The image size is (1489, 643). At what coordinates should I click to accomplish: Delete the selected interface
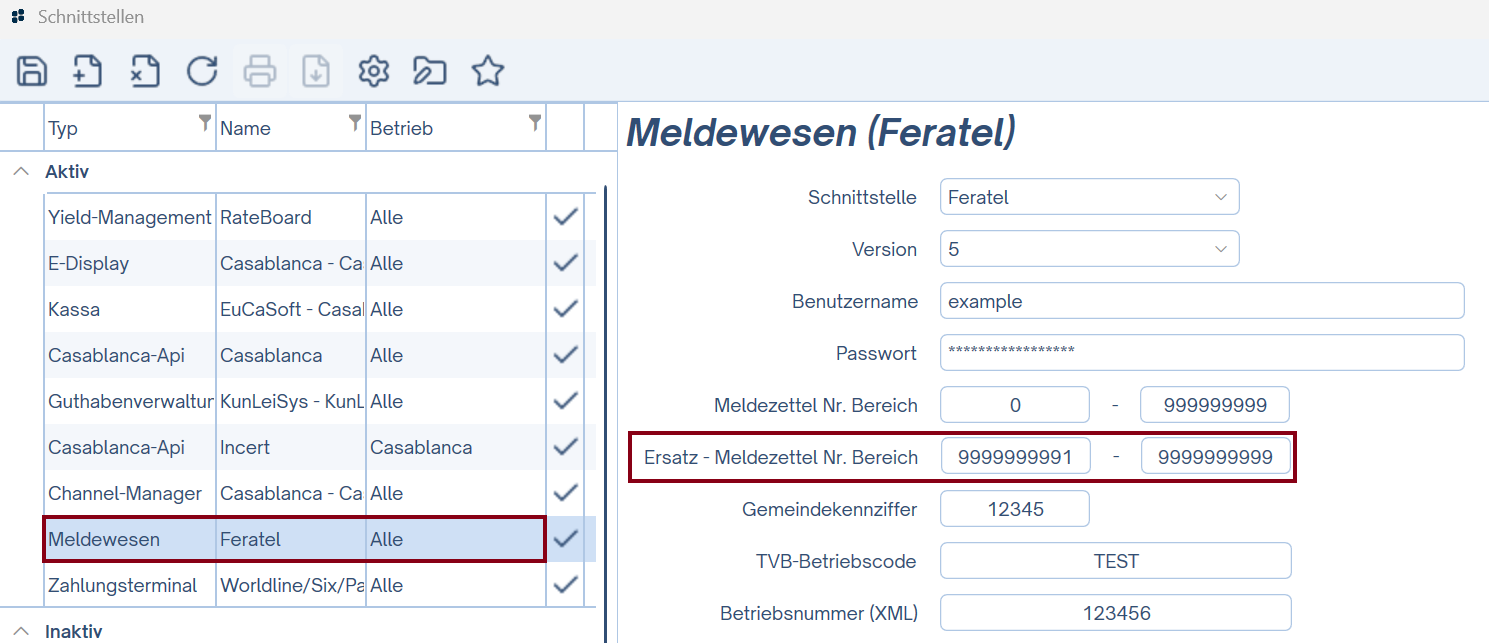tap(144, 71)
